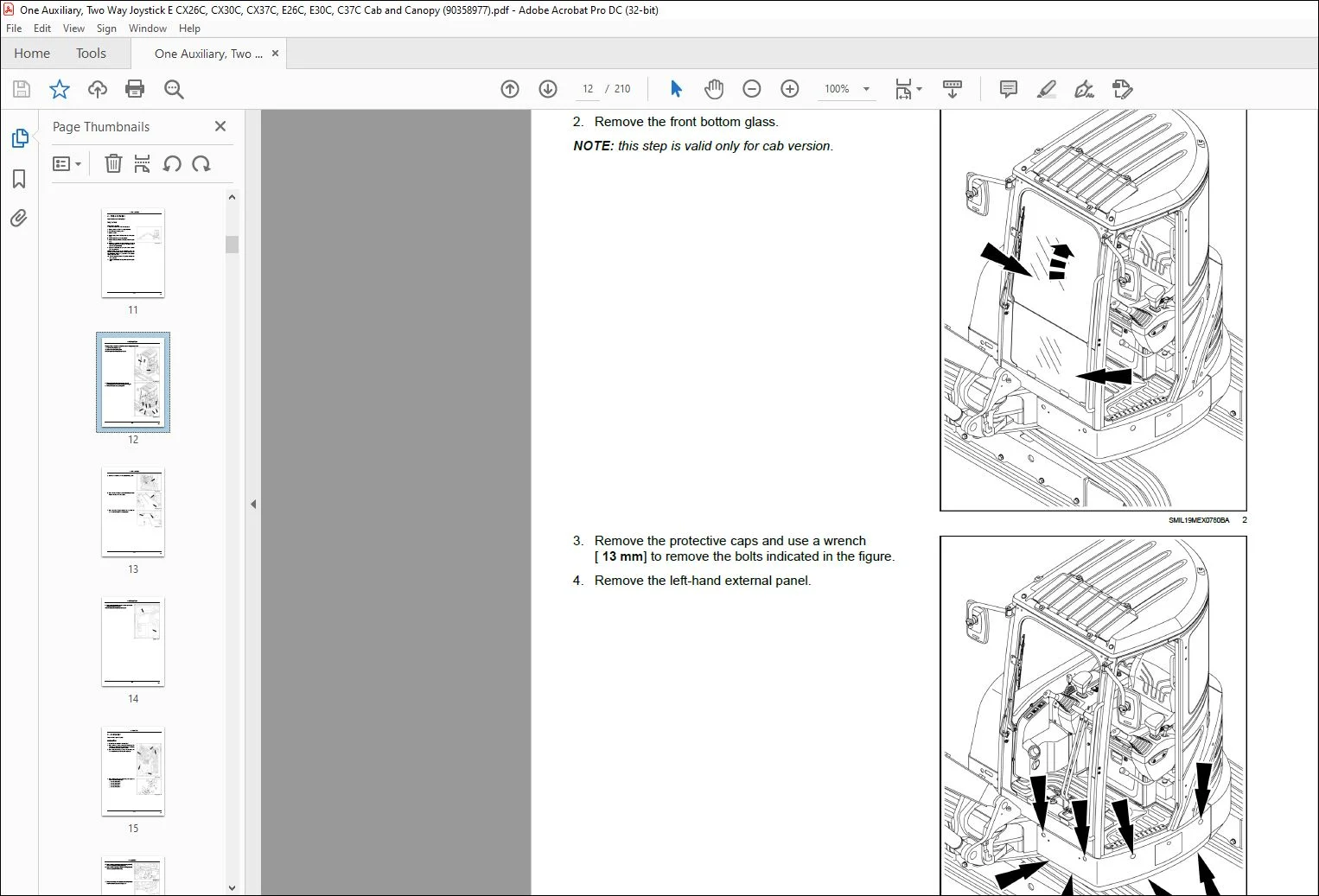The image size is (1319, 896).
Task: Click the Stamp tool icon
Action: pos(1122,89)
